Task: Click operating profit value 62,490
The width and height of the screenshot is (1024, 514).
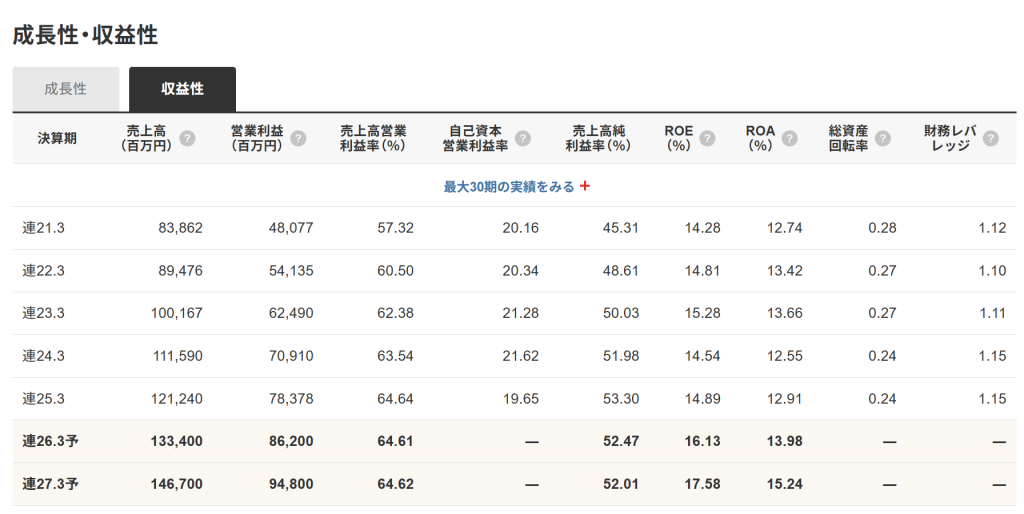Action: click(x=291, y=313)
